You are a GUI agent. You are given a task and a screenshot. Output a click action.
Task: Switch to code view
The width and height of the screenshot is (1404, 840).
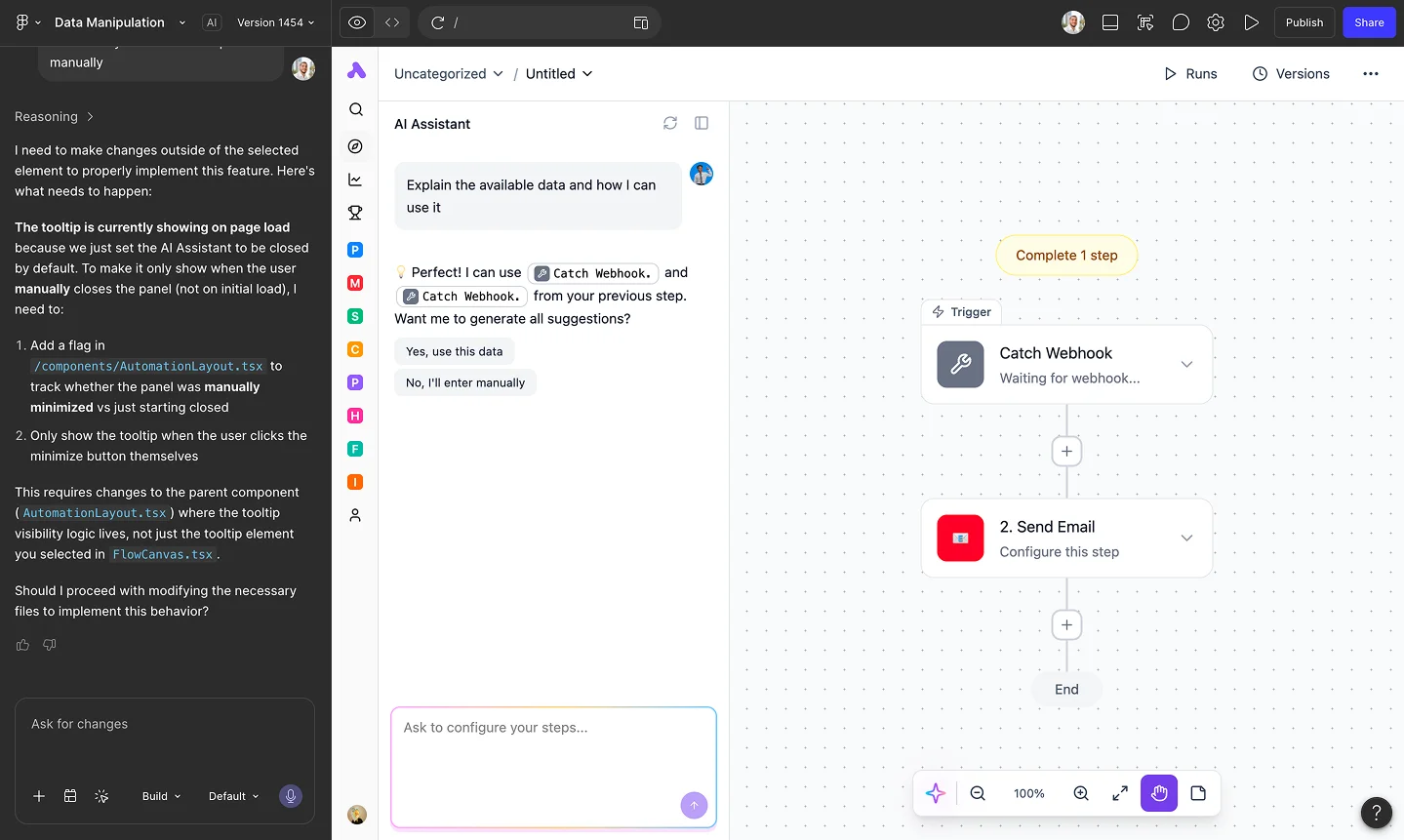coord(392,22)
